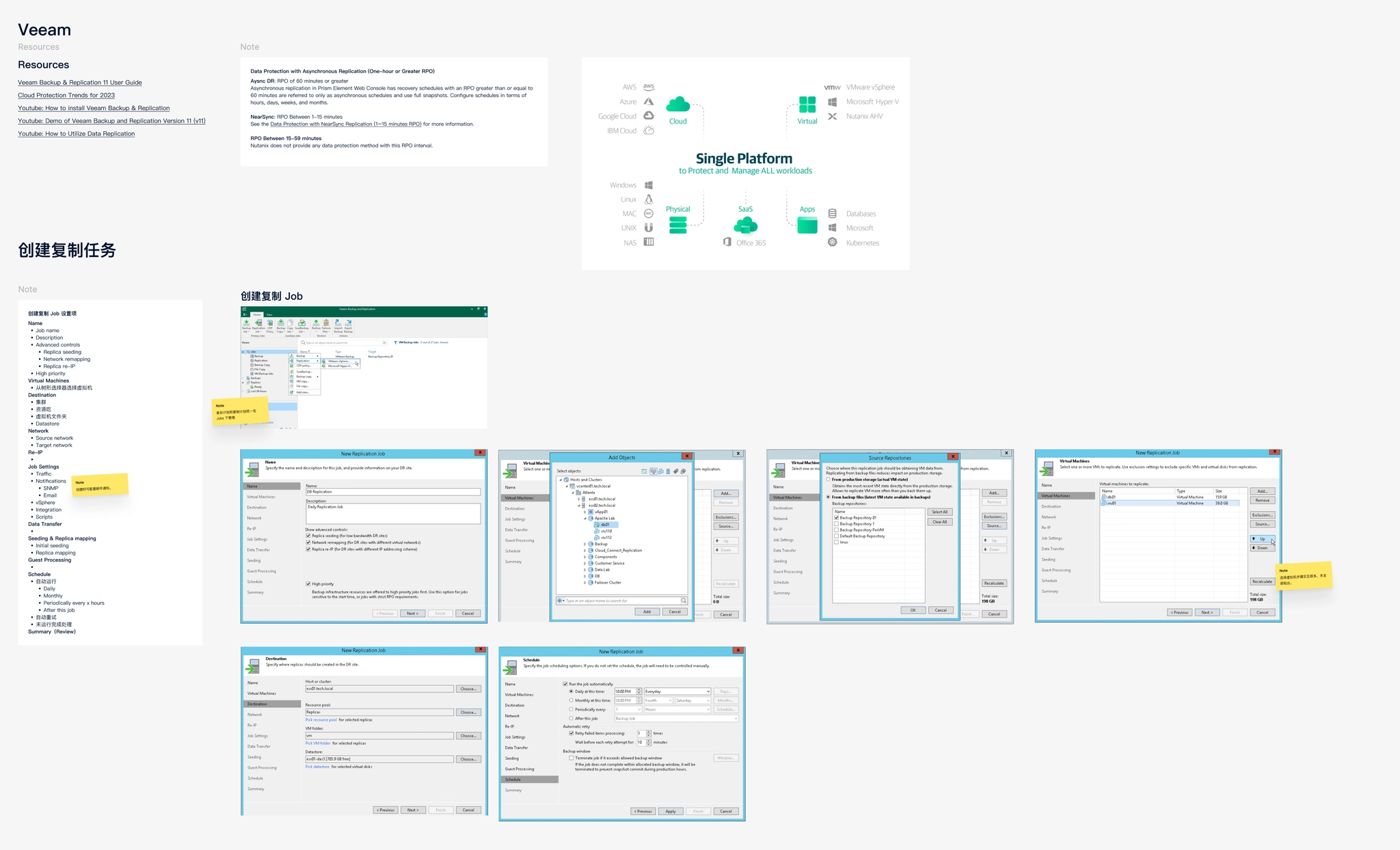Toggle 'Run the job automatically' checkbox
This screenshot has height=850, width=1400.
click(x=565, y=684)
